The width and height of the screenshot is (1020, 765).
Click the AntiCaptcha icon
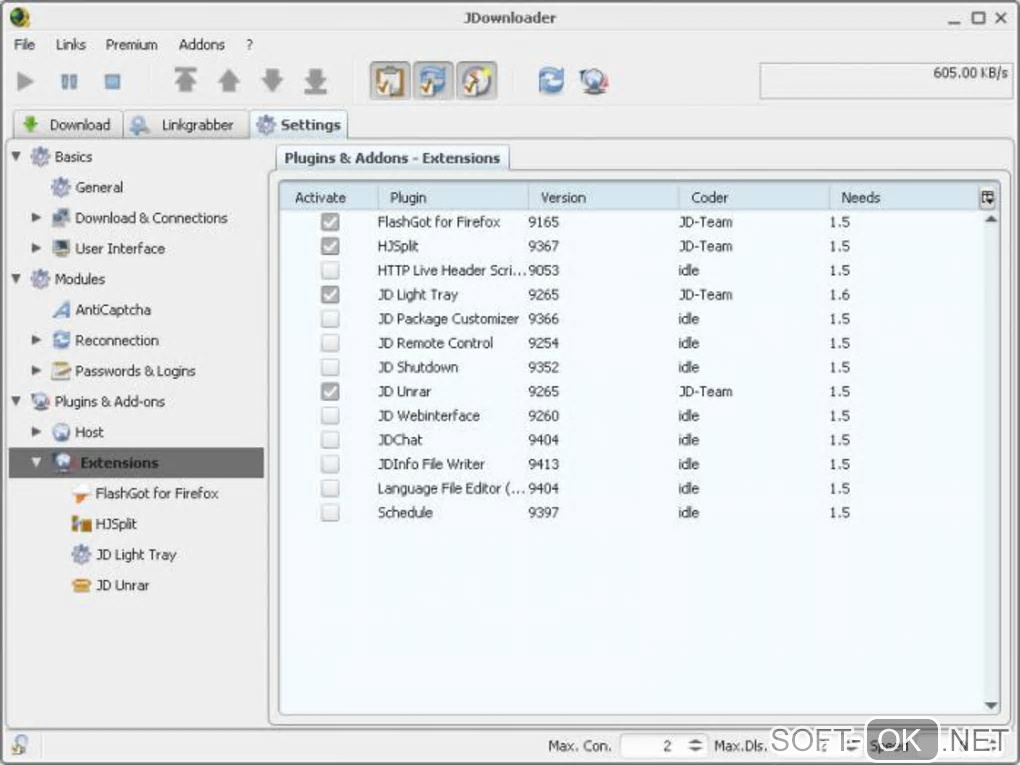pos(61,310)
